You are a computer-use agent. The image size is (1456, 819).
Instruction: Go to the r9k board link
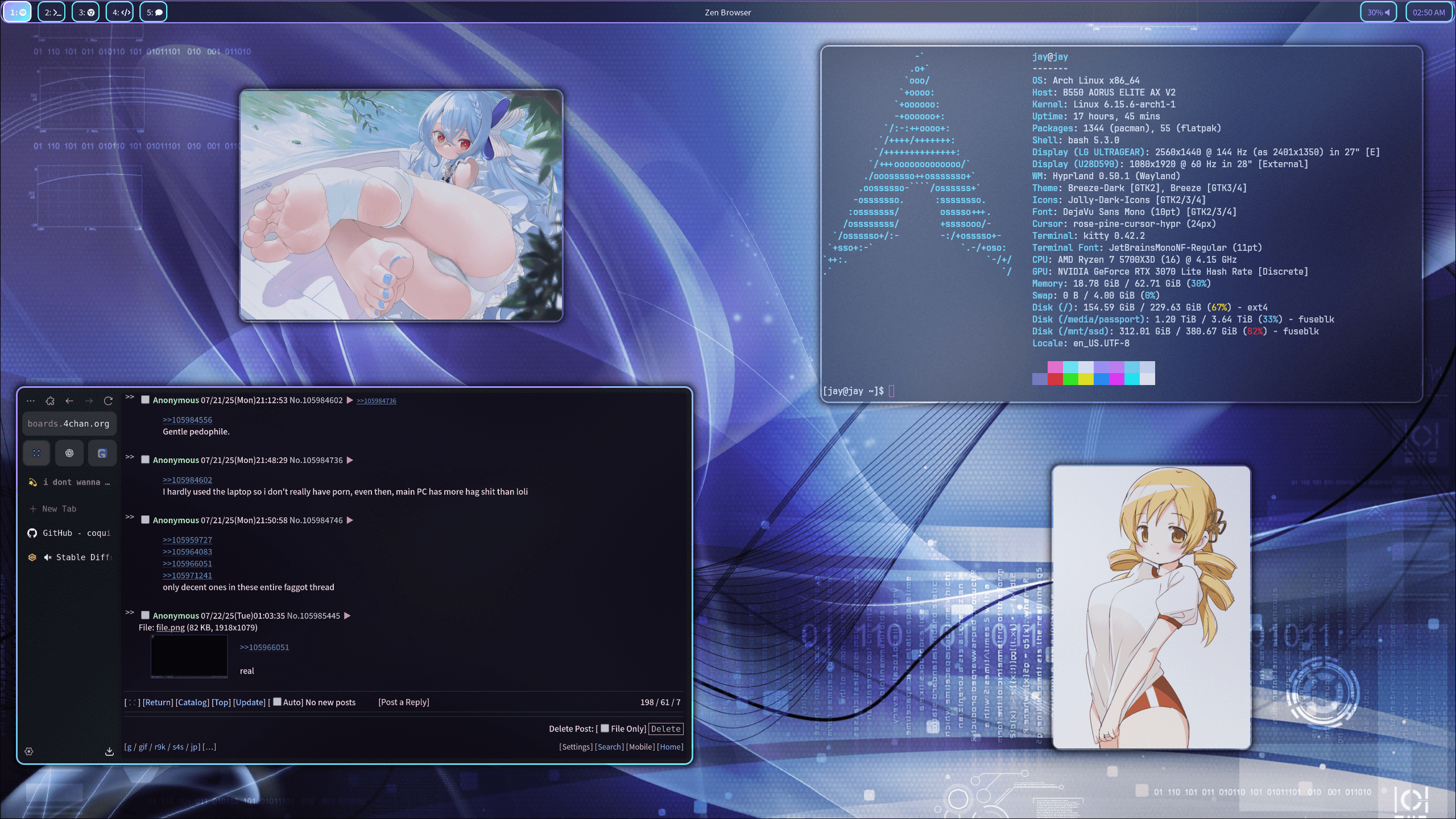click(x=160, y=747)
